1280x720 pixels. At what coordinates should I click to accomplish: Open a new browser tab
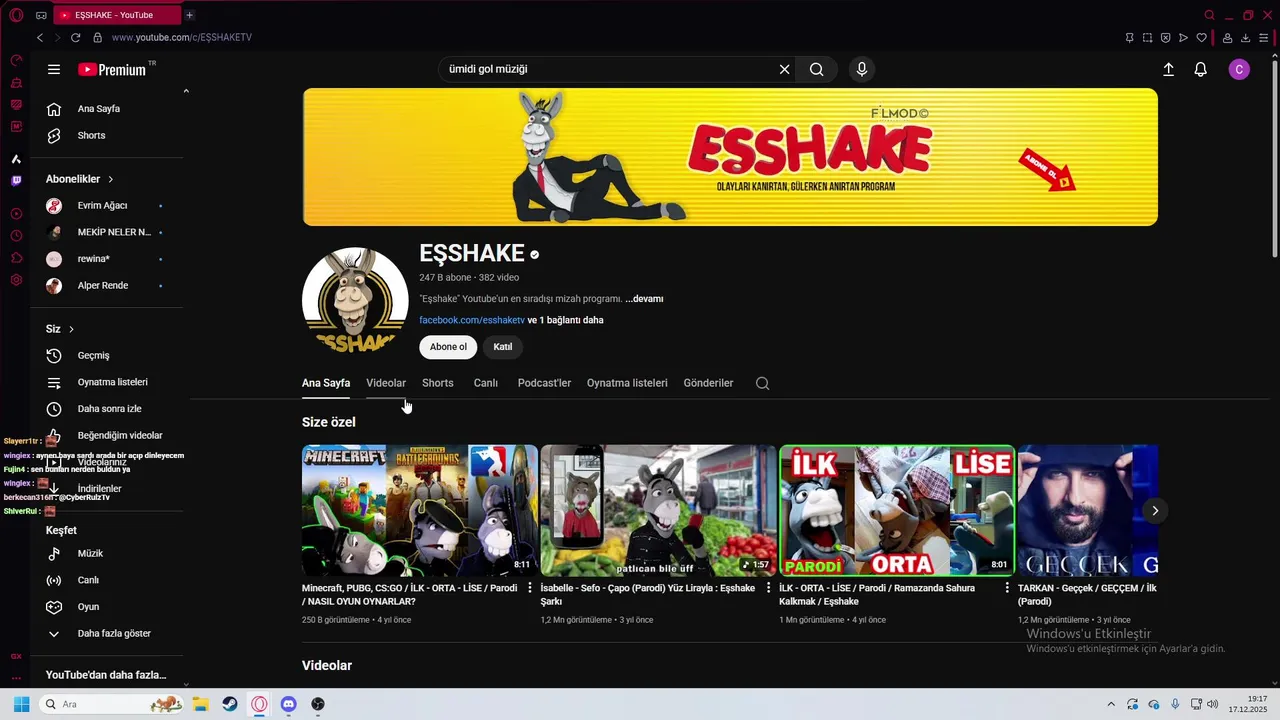[189, 15]
